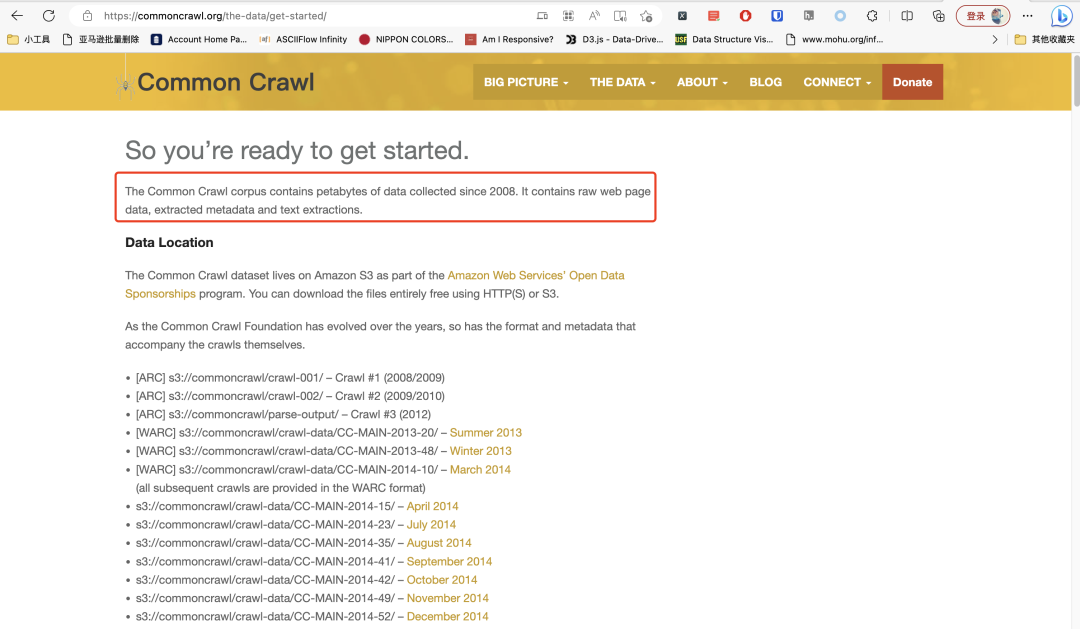The height and width of the screenshot is (629, 1080).
Task: Open the March 2014 crawl link
Action: tap(480, 469)
